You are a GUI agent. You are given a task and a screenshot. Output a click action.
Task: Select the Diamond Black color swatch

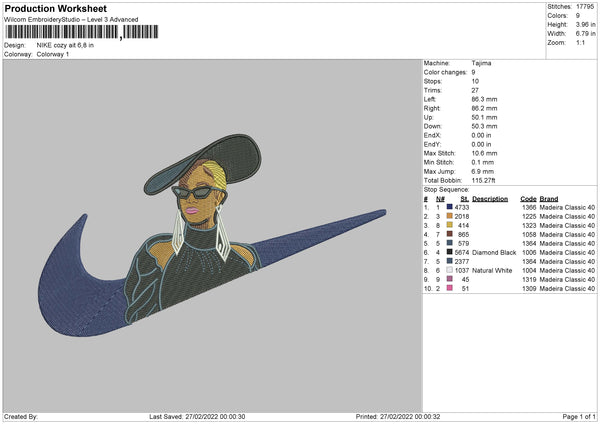[x=450, y=252]
